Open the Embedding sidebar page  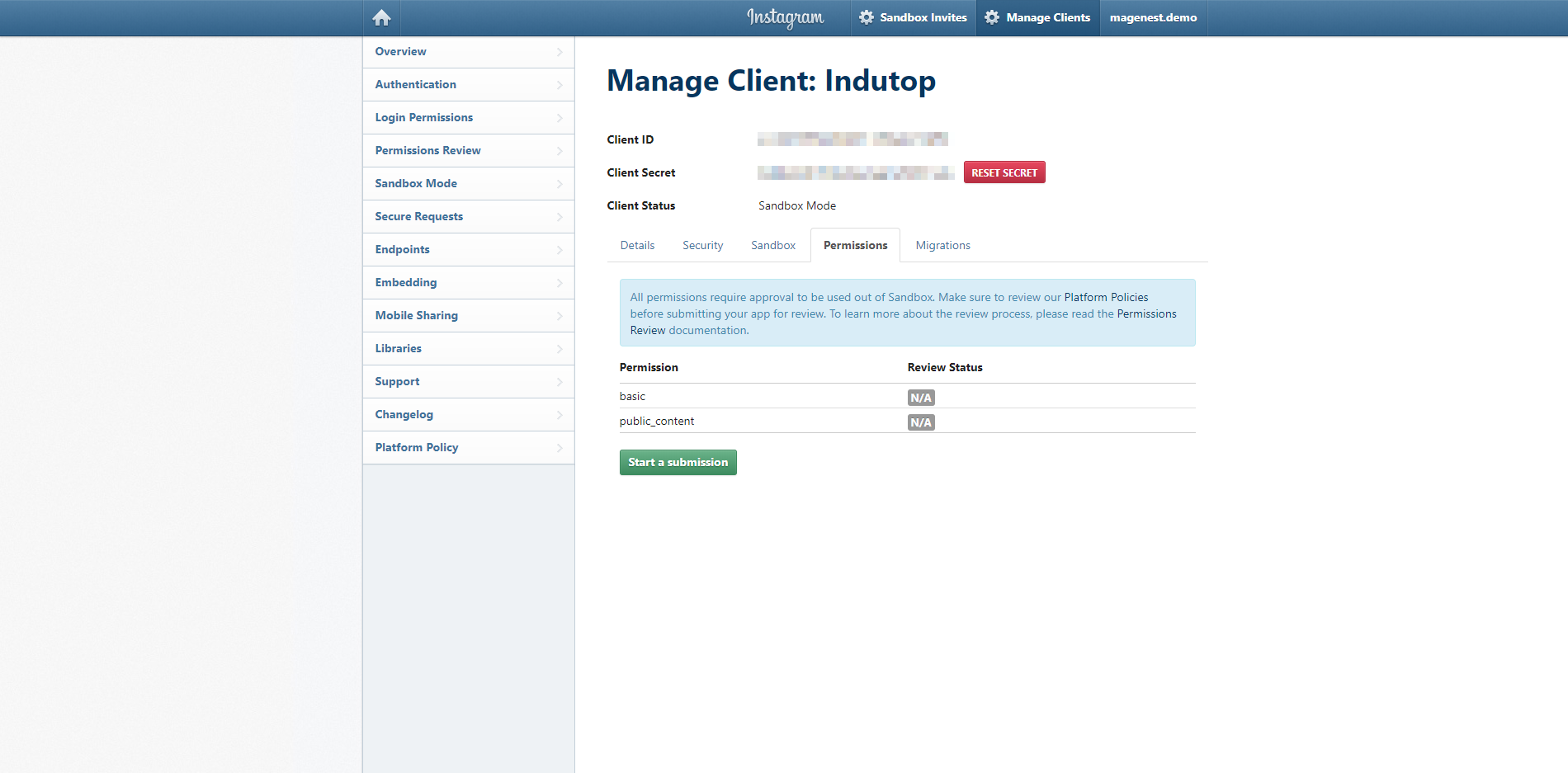(x=469, y=282)
